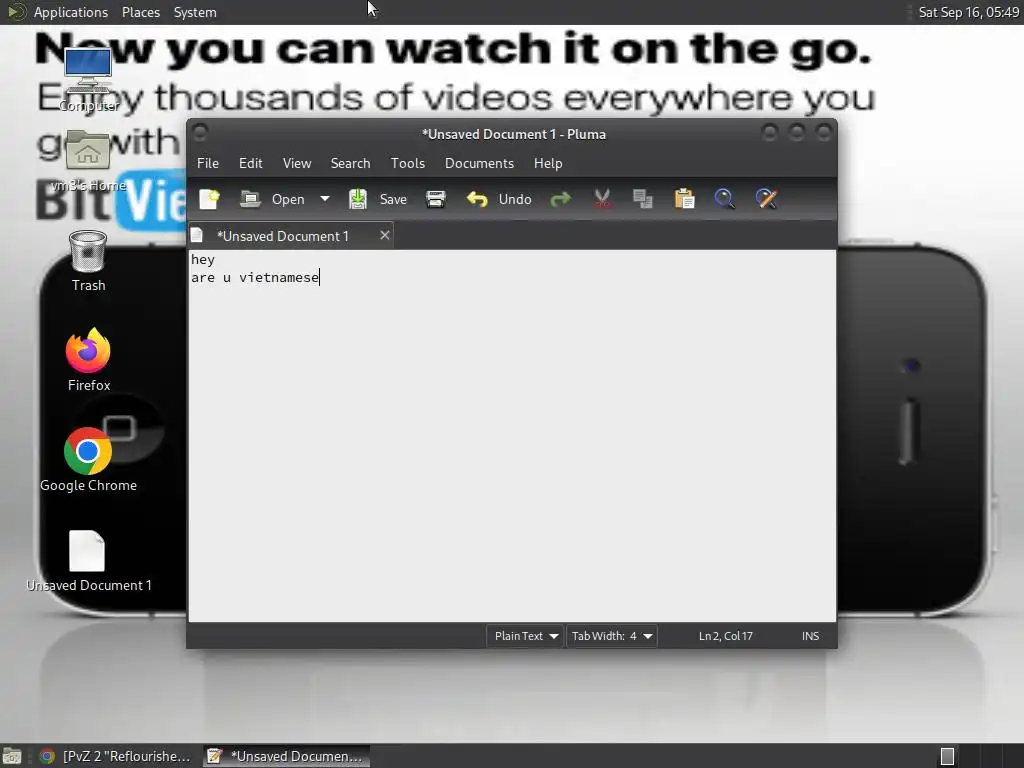
Task: Click the line 'are u vietnamese'
Action: tap(255, 278)
